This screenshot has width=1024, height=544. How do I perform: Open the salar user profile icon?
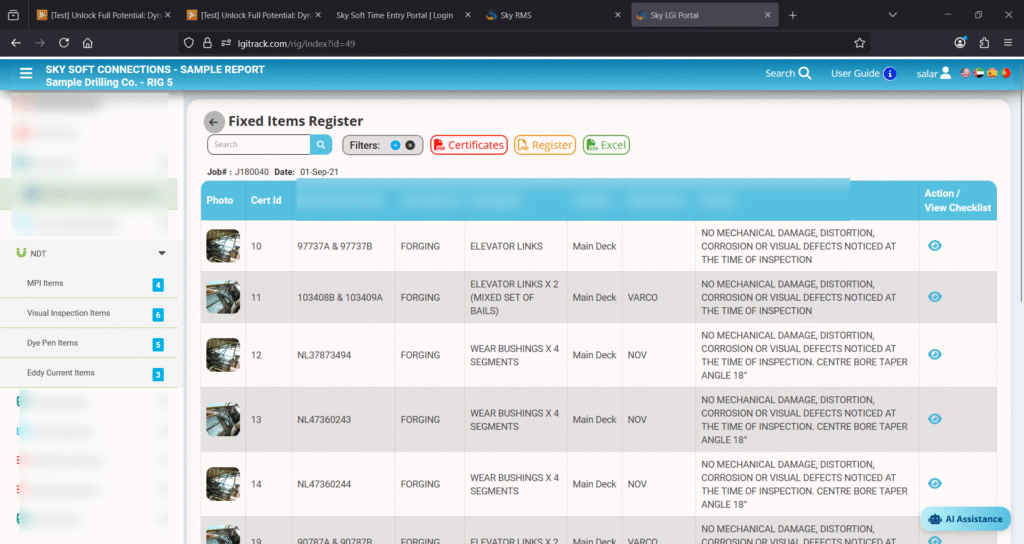945,73
